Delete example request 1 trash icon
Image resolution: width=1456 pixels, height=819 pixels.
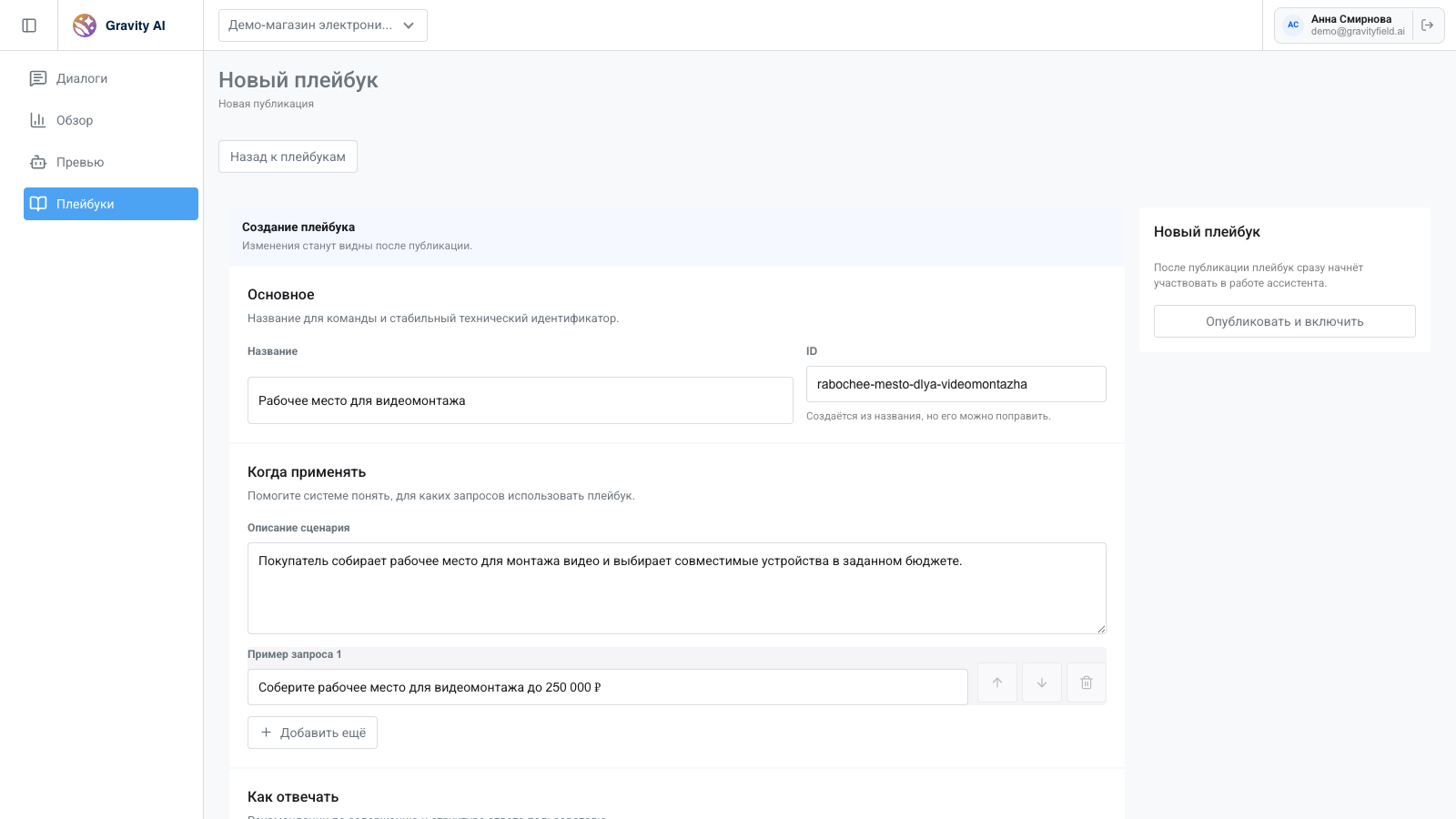pyautogui.click(x=1087, y=682)
